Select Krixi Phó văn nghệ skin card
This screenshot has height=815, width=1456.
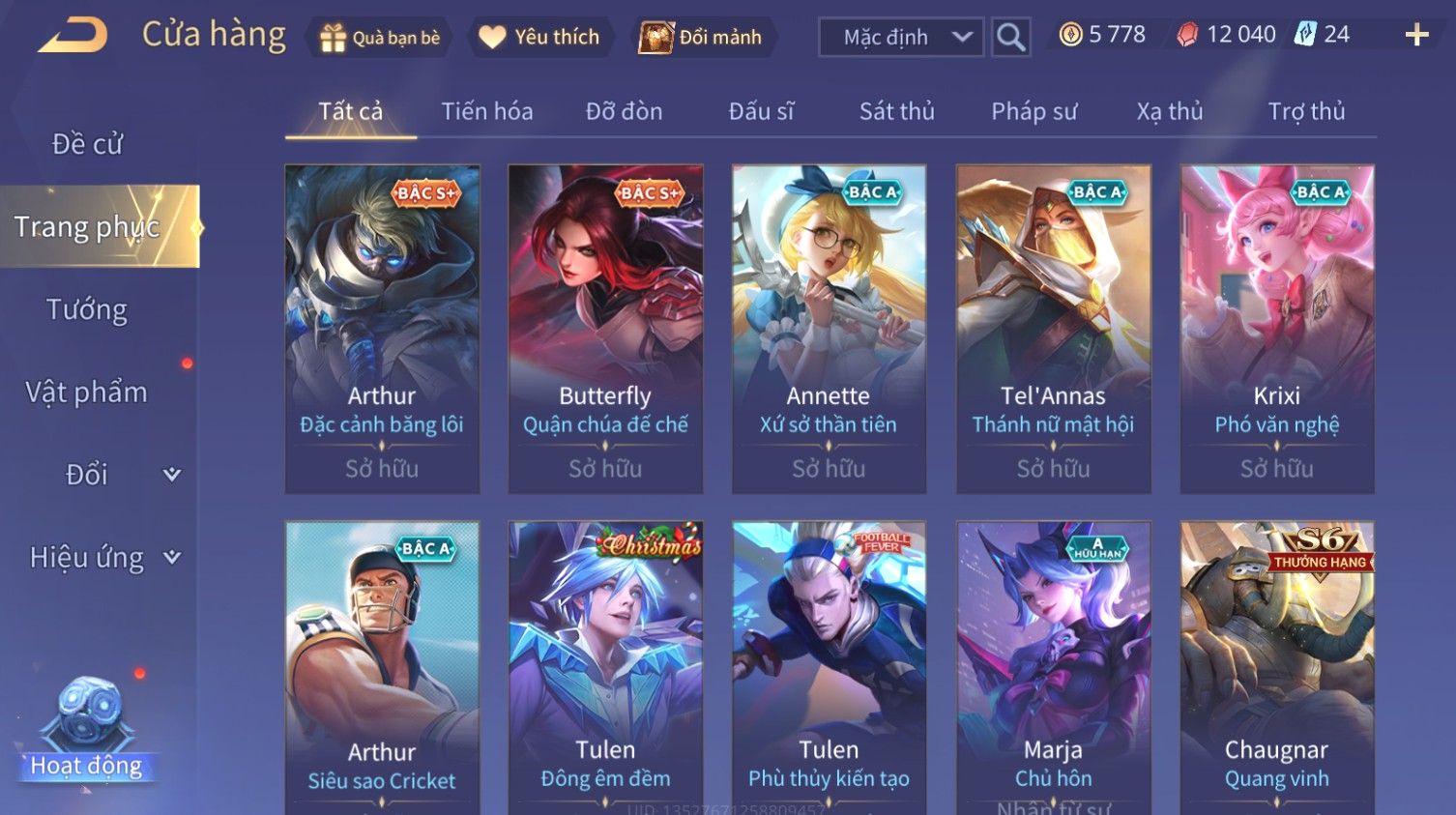[x=1277, y=329]
